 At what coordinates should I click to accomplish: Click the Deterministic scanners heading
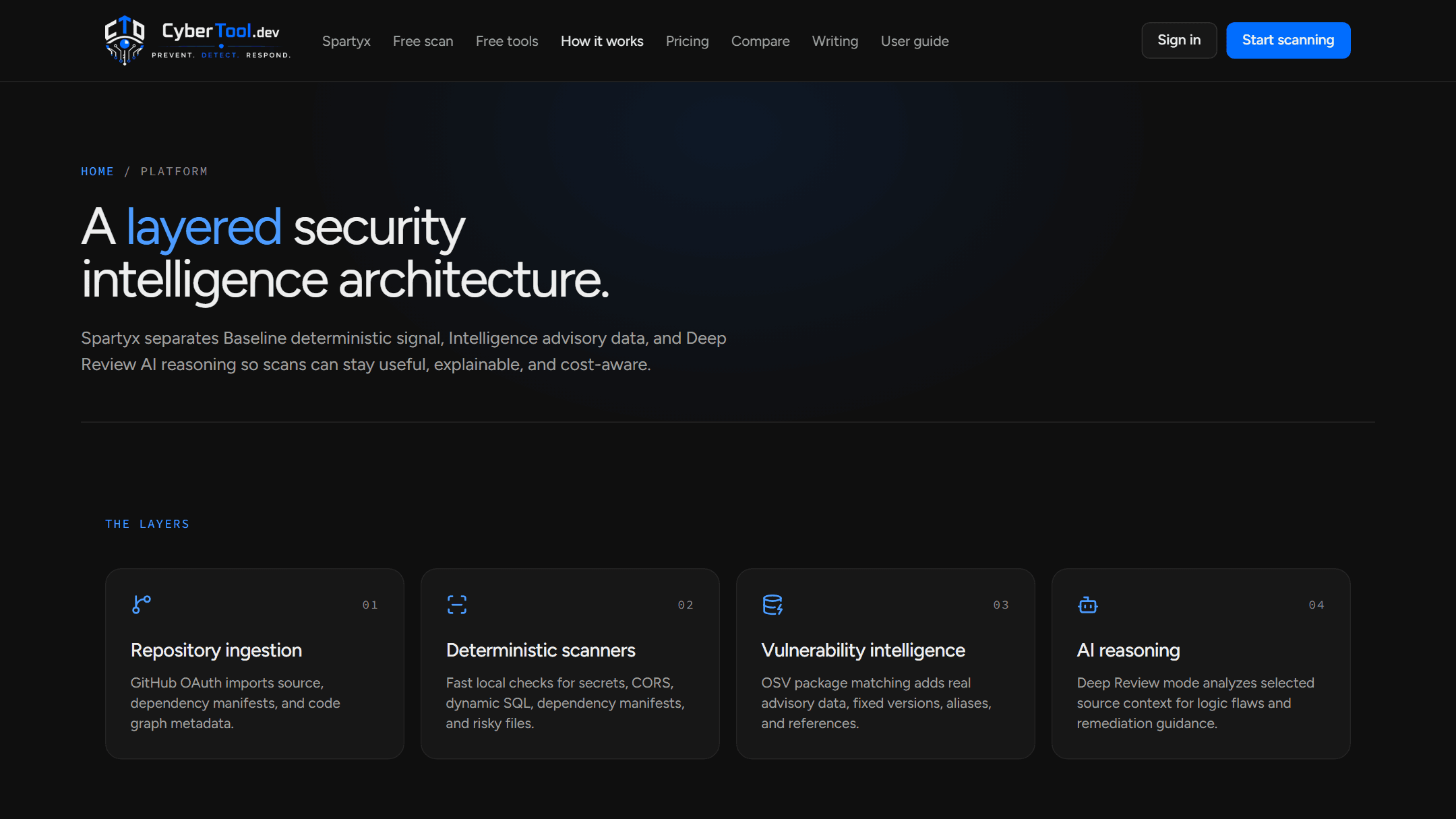[541, 650]
